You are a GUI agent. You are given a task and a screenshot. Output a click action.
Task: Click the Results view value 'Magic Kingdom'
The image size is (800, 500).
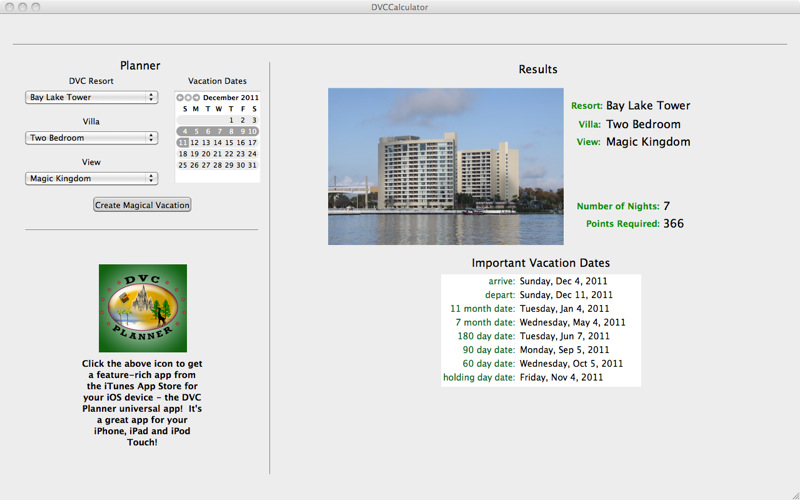point(648,142)
